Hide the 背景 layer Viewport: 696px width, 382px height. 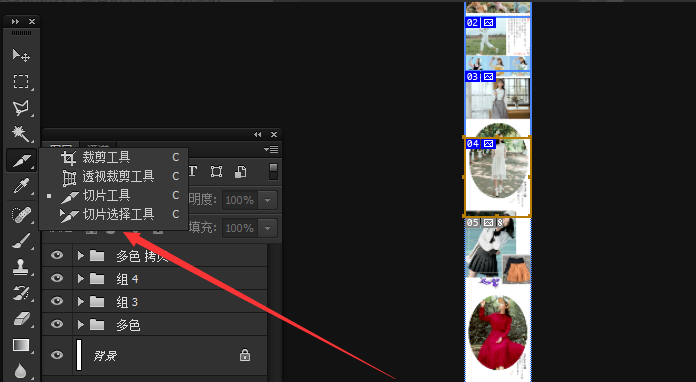point(57,355)
